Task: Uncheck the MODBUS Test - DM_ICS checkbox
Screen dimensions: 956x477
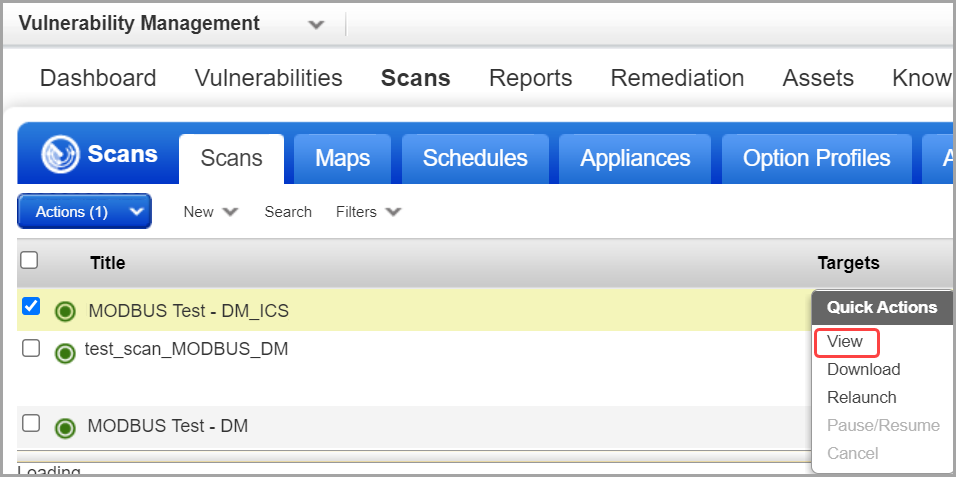Action: [x=31, y=307]
